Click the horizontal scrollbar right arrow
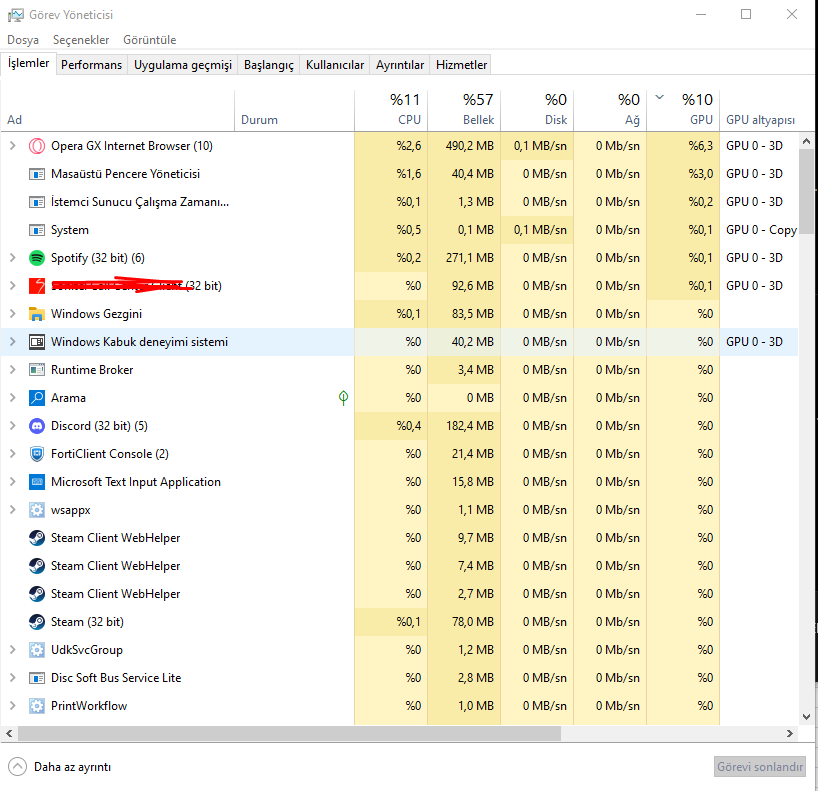 [790, 734]
